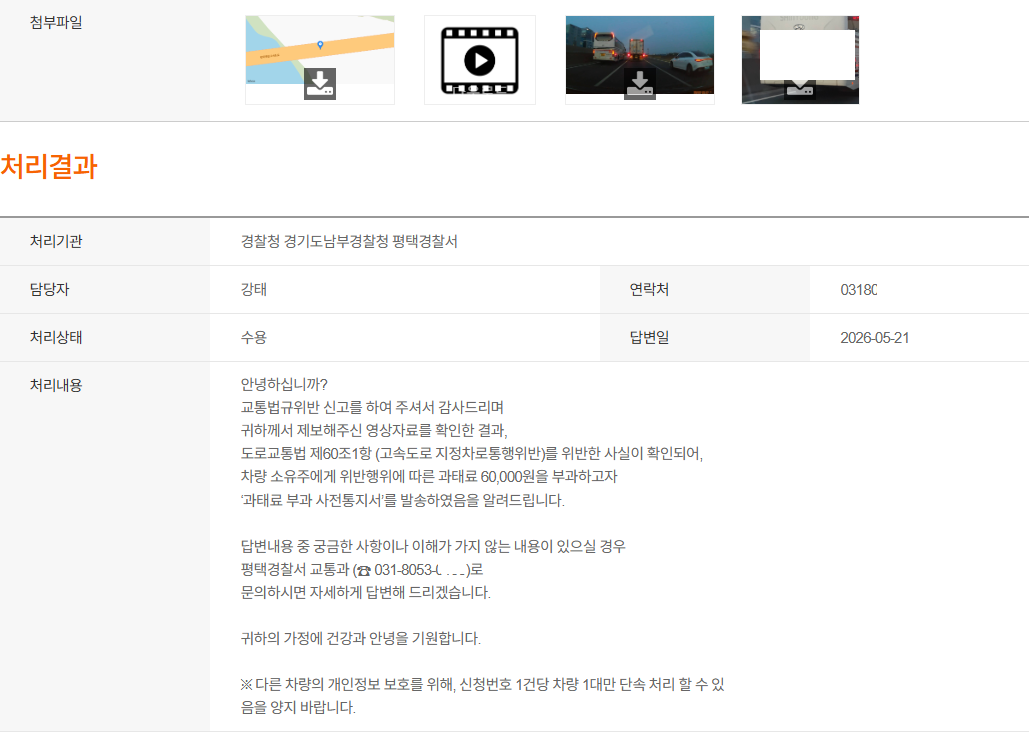Click the 처리상태 label
The image size is (1029, 732).
pyautogui.click(x=56, y=337)
